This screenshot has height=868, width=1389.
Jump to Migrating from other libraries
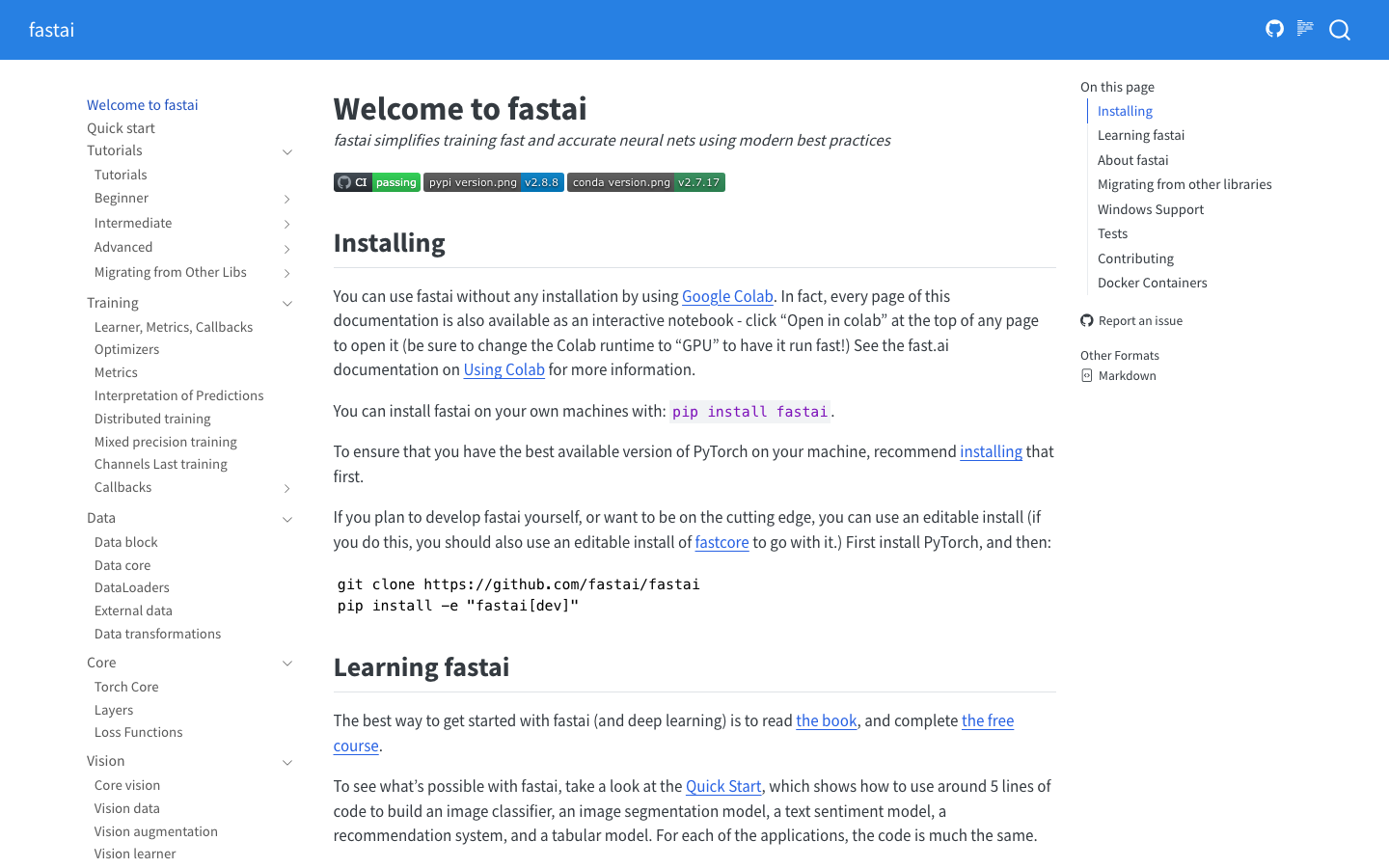1185,184
